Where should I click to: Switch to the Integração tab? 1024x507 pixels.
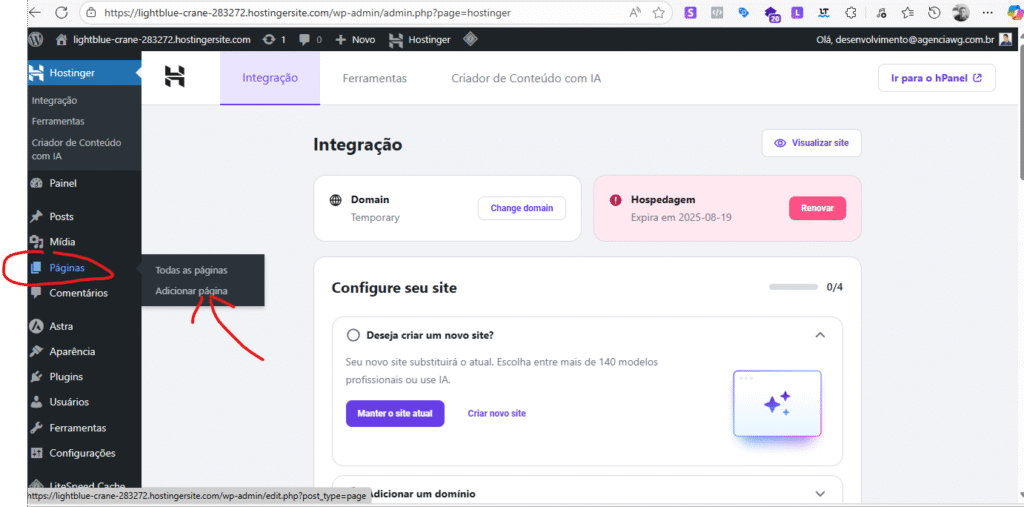pyautogui.click(x=270, y=78)
